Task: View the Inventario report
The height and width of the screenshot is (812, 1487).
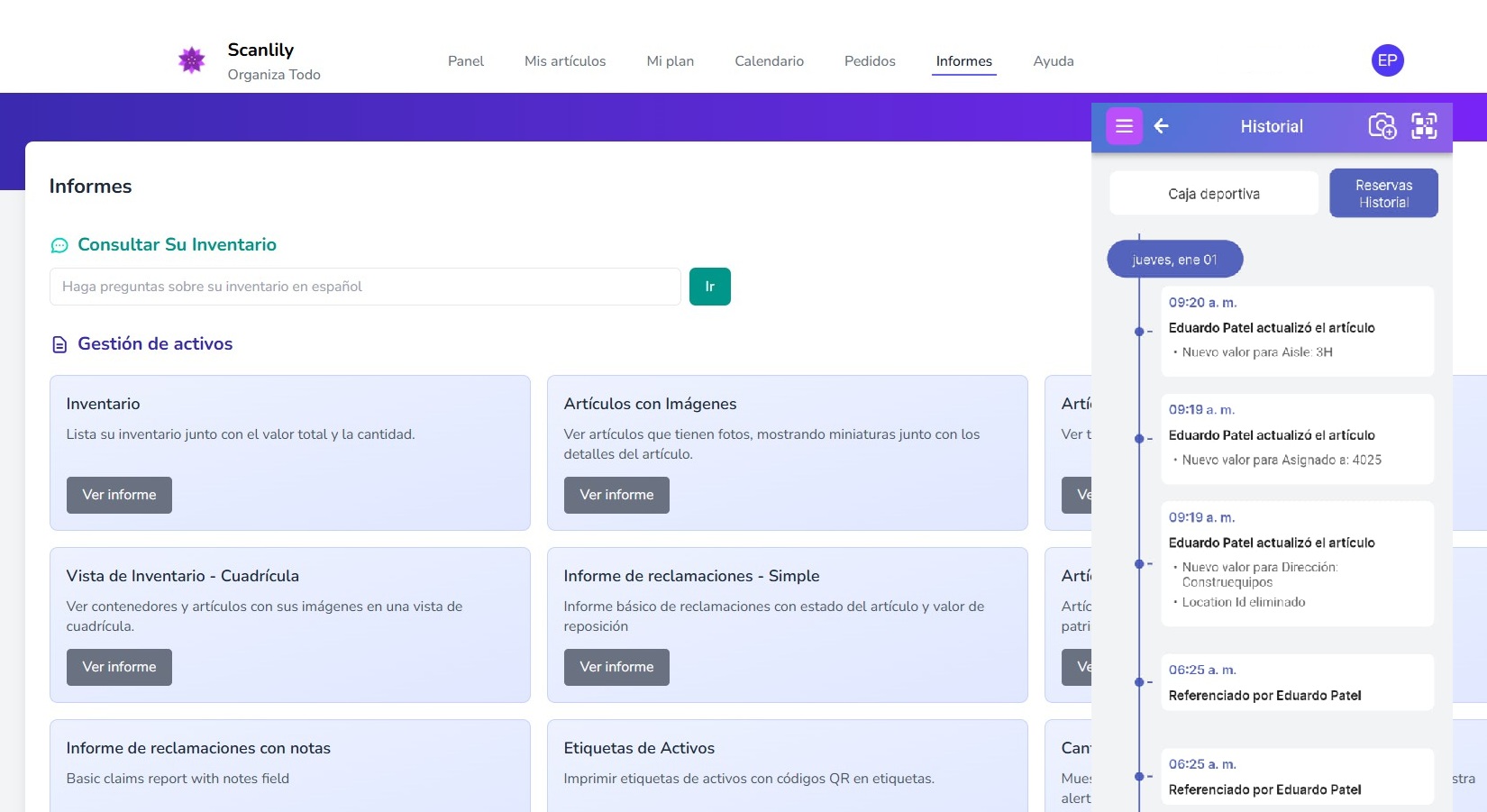Action: pos(119,495)
